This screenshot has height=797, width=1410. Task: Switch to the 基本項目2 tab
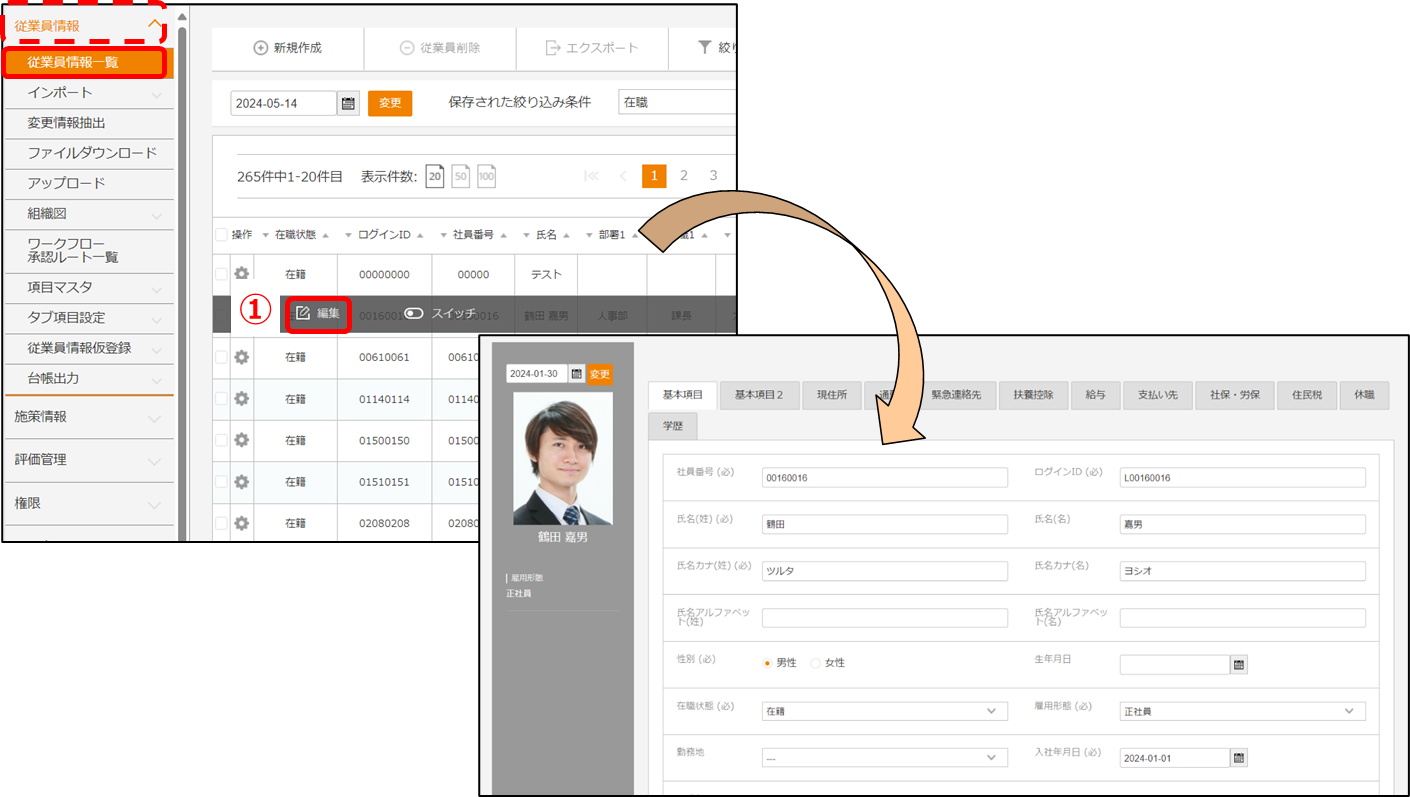pyautogui.click(x=758, y=395)
